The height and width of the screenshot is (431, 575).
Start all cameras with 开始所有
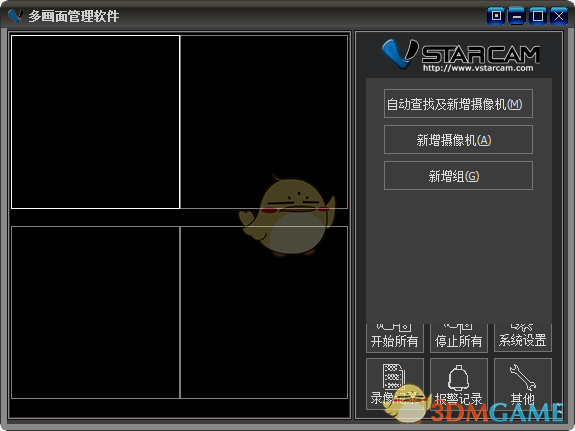pyautogui.click(x=395, y=338)
